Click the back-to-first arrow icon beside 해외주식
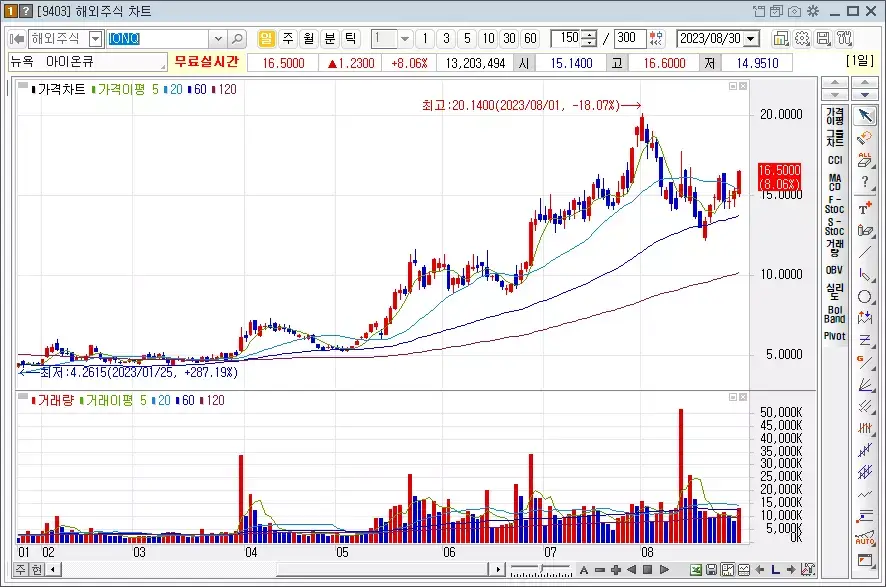This screenshot has height=587, width=886. (17, 39)
